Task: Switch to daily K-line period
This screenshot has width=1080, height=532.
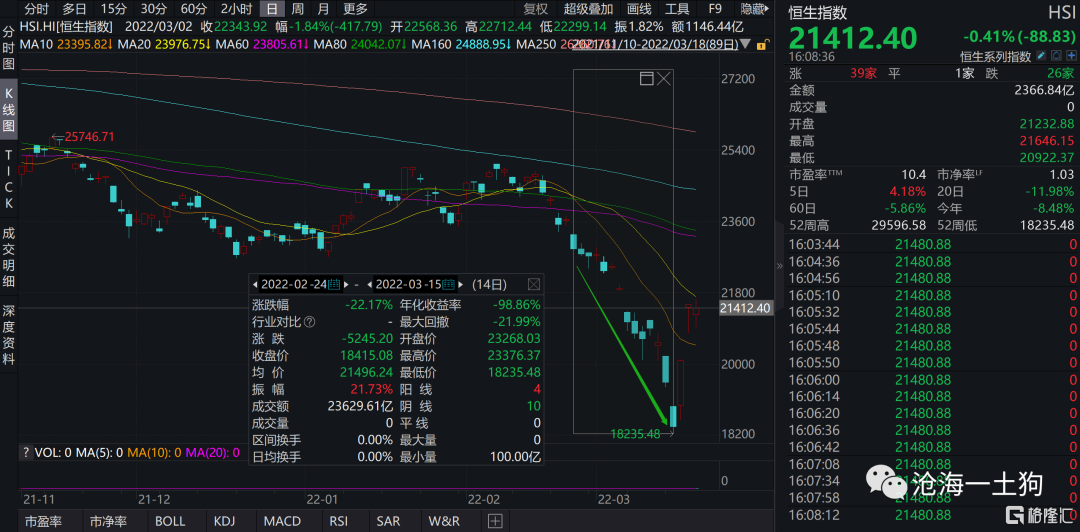Action: (x=271, y=9)
